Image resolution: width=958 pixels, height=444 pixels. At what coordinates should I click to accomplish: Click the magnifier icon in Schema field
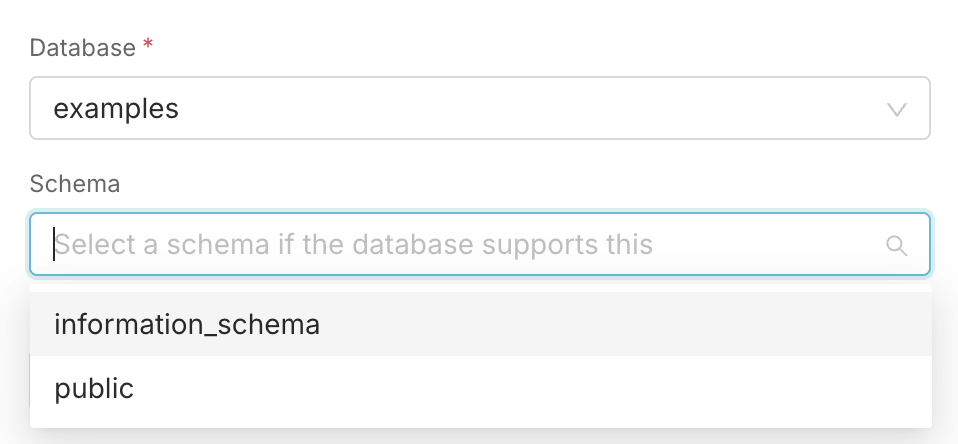tap(896, 246)
